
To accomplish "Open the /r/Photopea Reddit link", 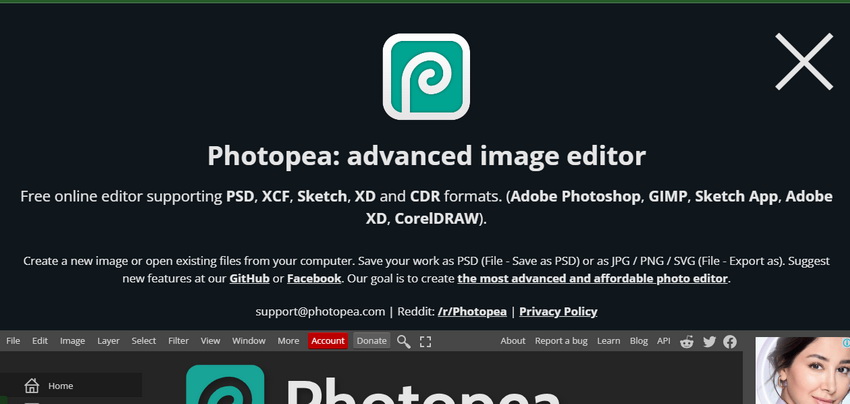I will tap(472, 312).
